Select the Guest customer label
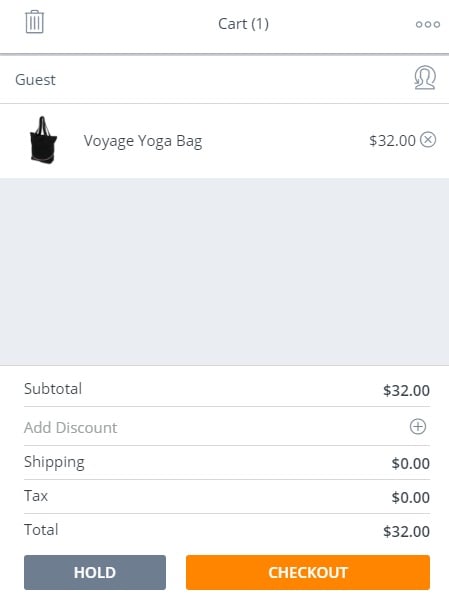449x603 pixels. tap(35, 80)
